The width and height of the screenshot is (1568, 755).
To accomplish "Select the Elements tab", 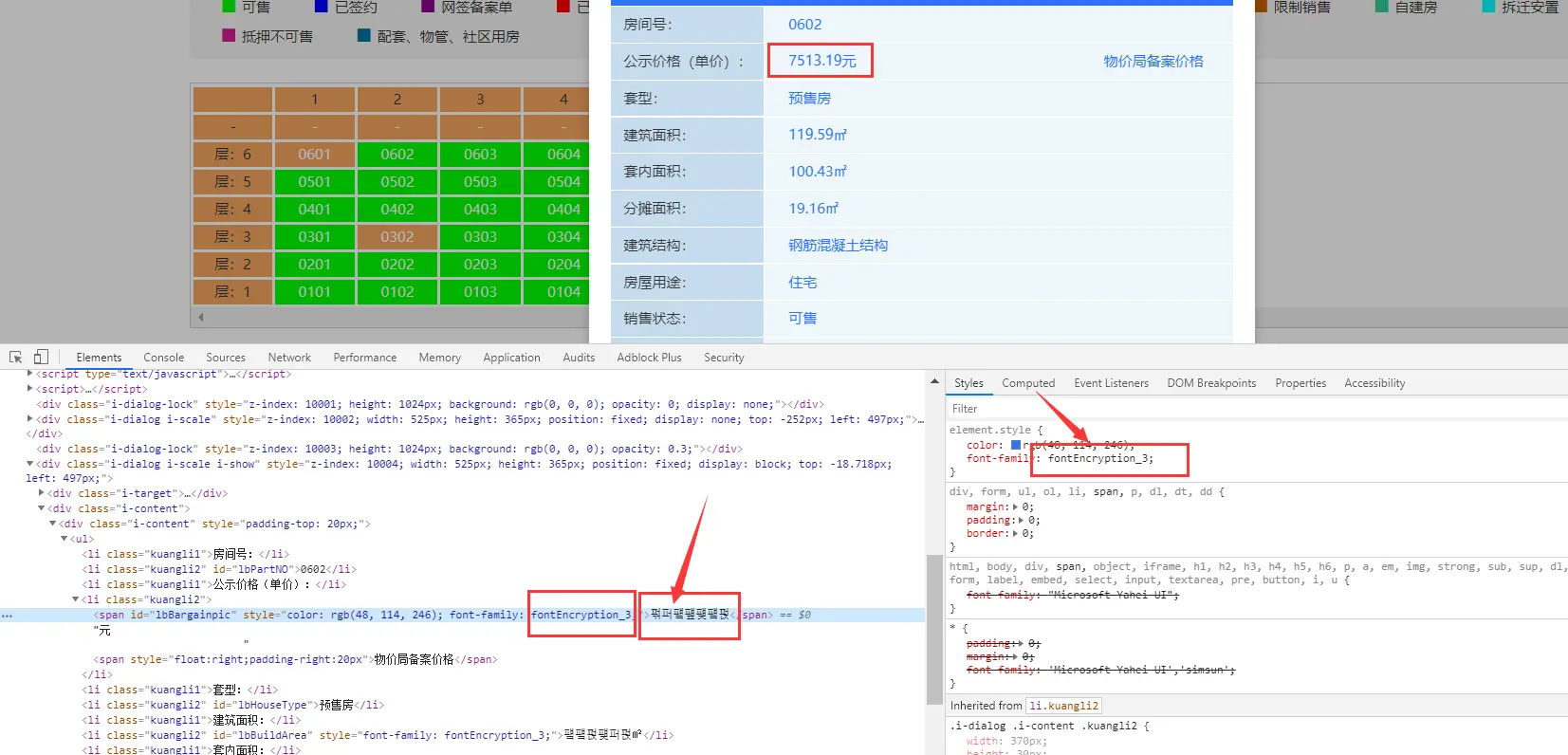I will coord(99,358).
